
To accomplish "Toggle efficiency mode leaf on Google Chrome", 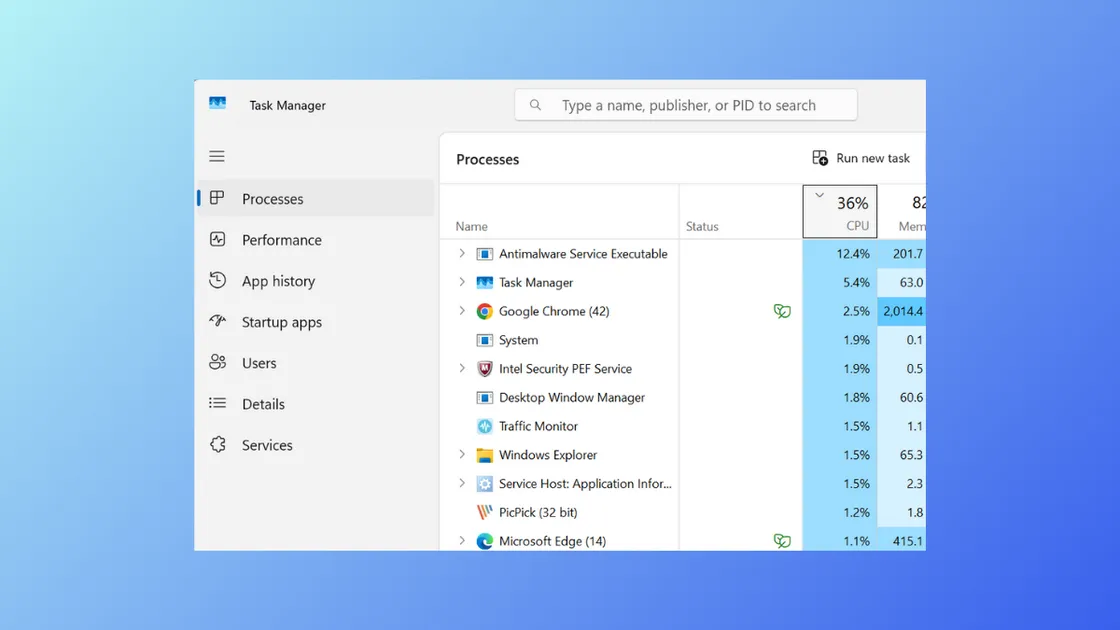I will pos(782,311).
